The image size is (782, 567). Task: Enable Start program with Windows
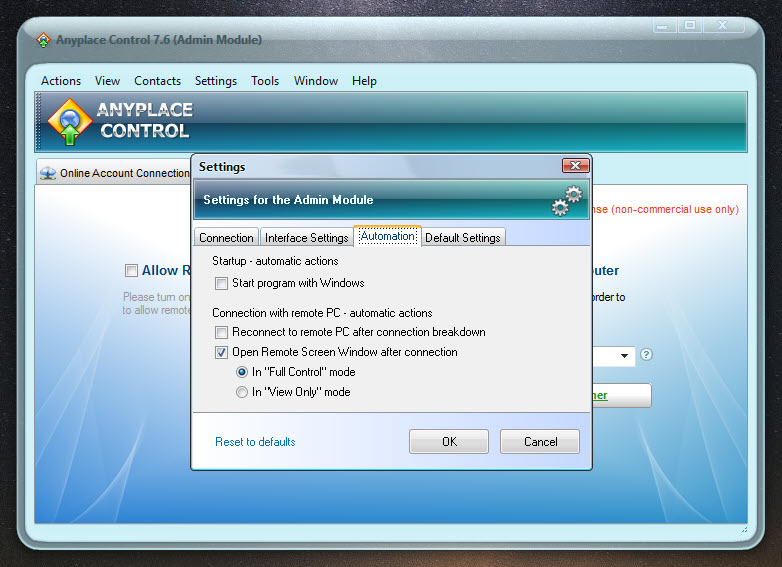pos(221,283)
